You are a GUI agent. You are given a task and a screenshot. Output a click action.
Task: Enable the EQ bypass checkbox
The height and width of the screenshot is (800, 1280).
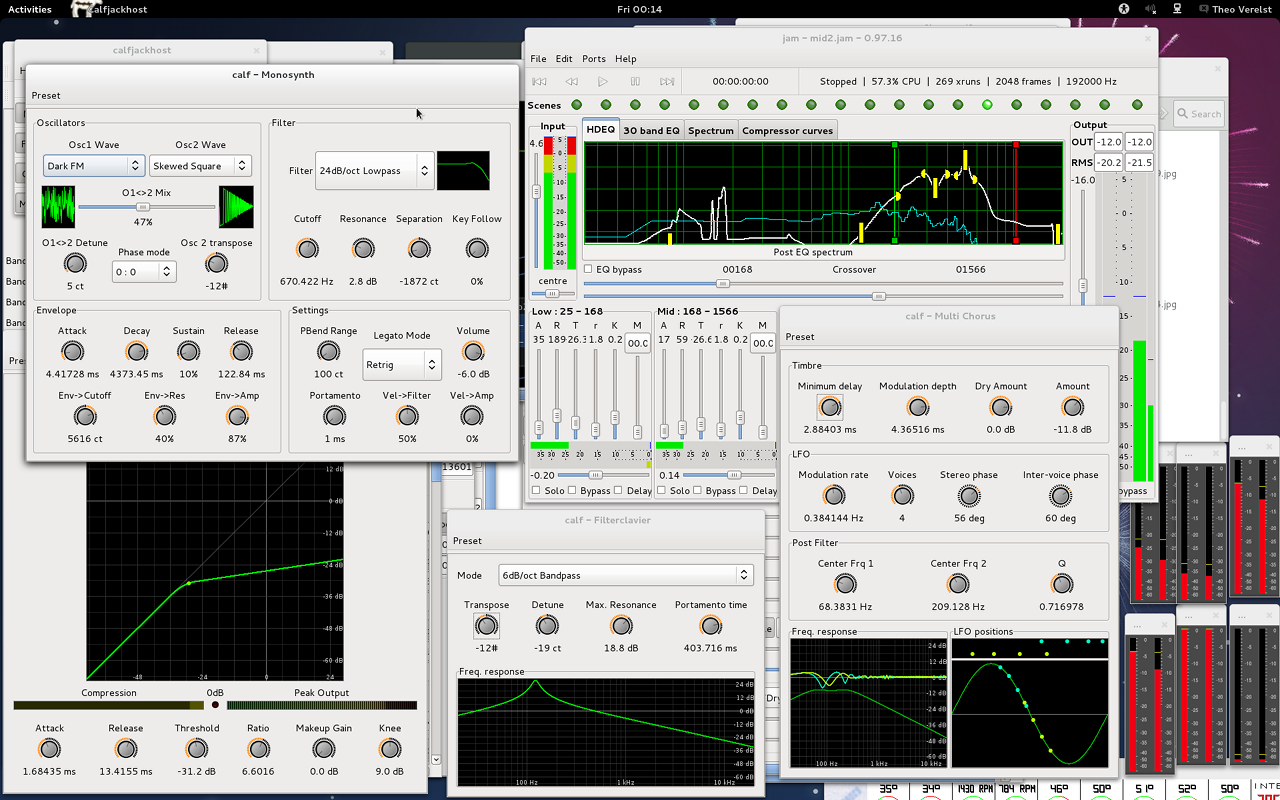click(588, 269)
